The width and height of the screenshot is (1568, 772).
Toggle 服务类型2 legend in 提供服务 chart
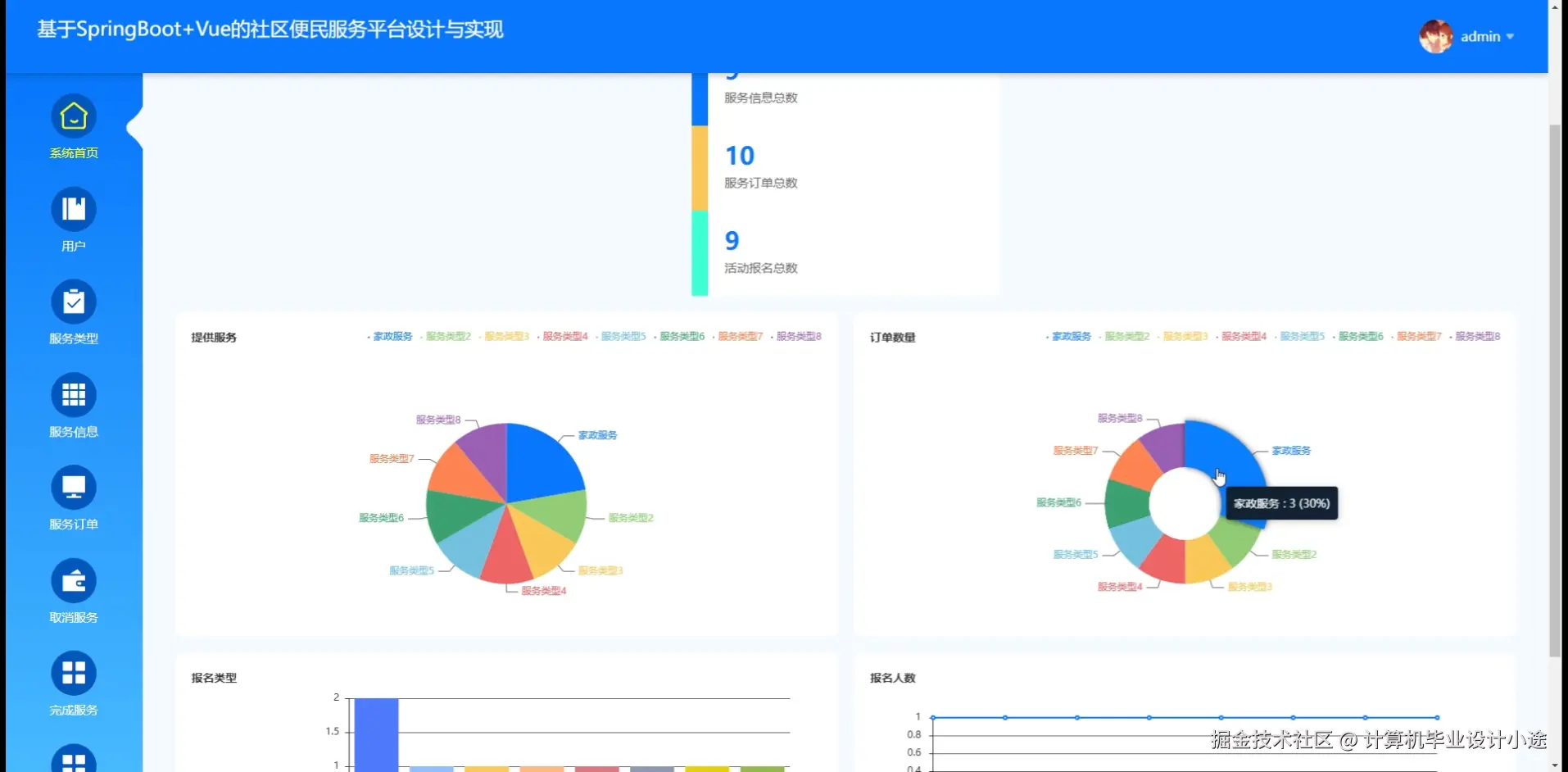pos(446,336)
